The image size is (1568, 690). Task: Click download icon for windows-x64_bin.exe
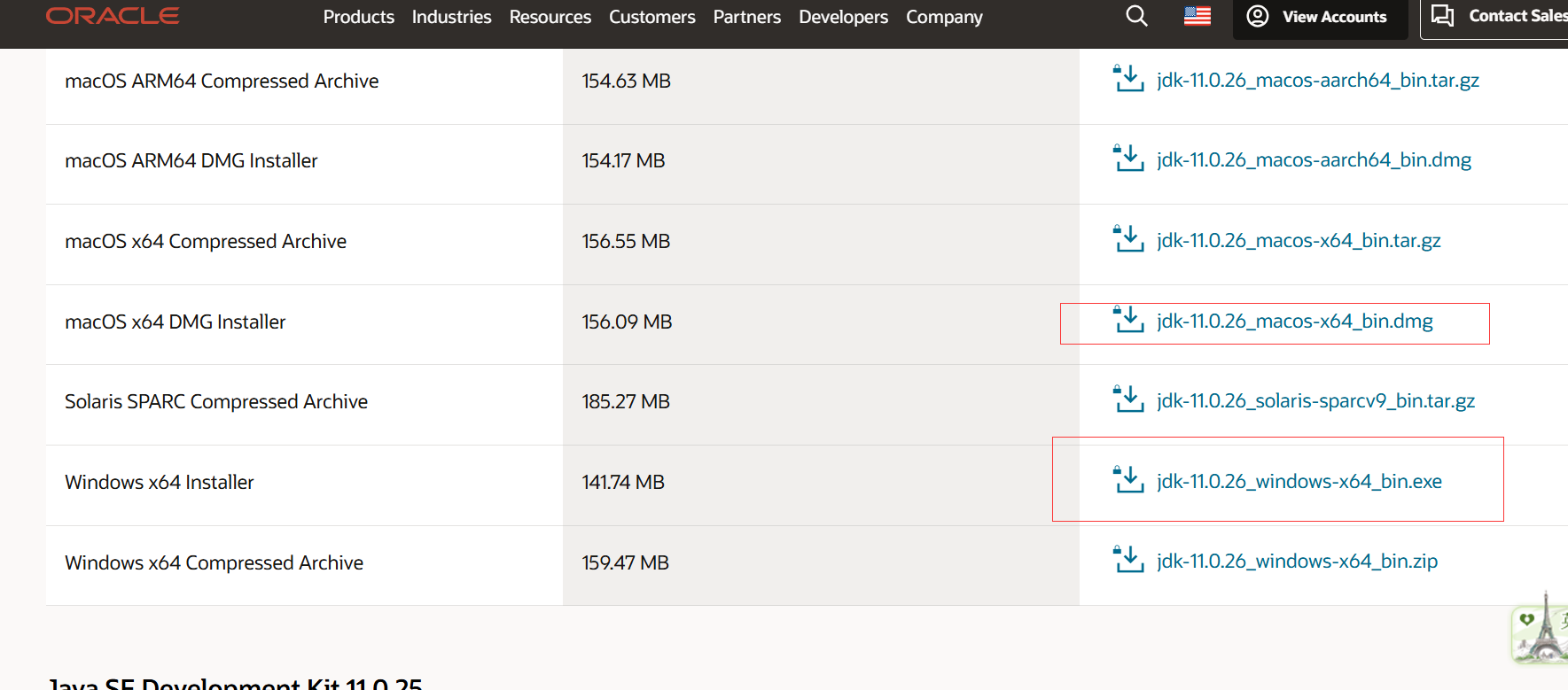tap(1128, 479)
